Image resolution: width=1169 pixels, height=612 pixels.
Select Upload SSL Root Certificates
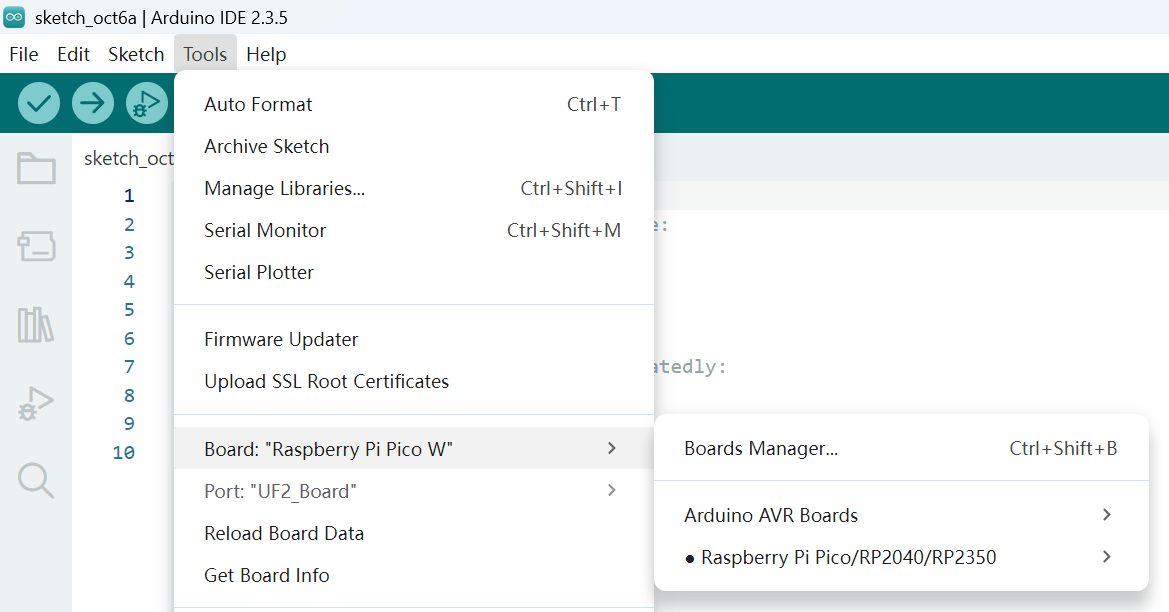414,381
